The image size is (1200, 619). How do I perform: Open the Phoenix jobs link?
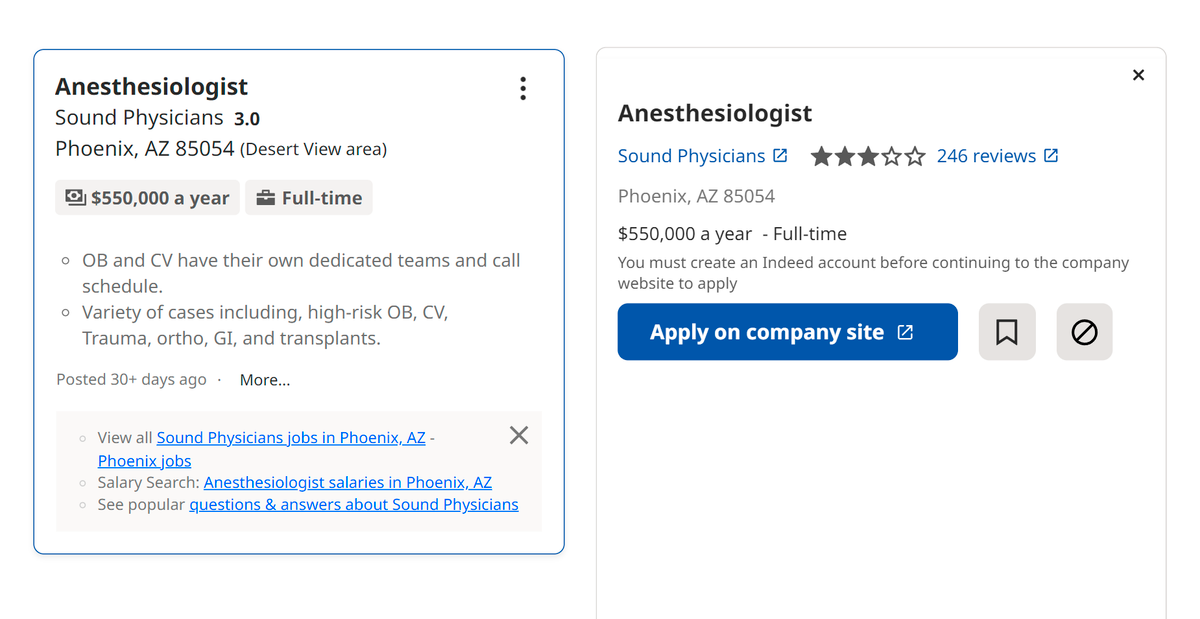click(x=144, y=461)
